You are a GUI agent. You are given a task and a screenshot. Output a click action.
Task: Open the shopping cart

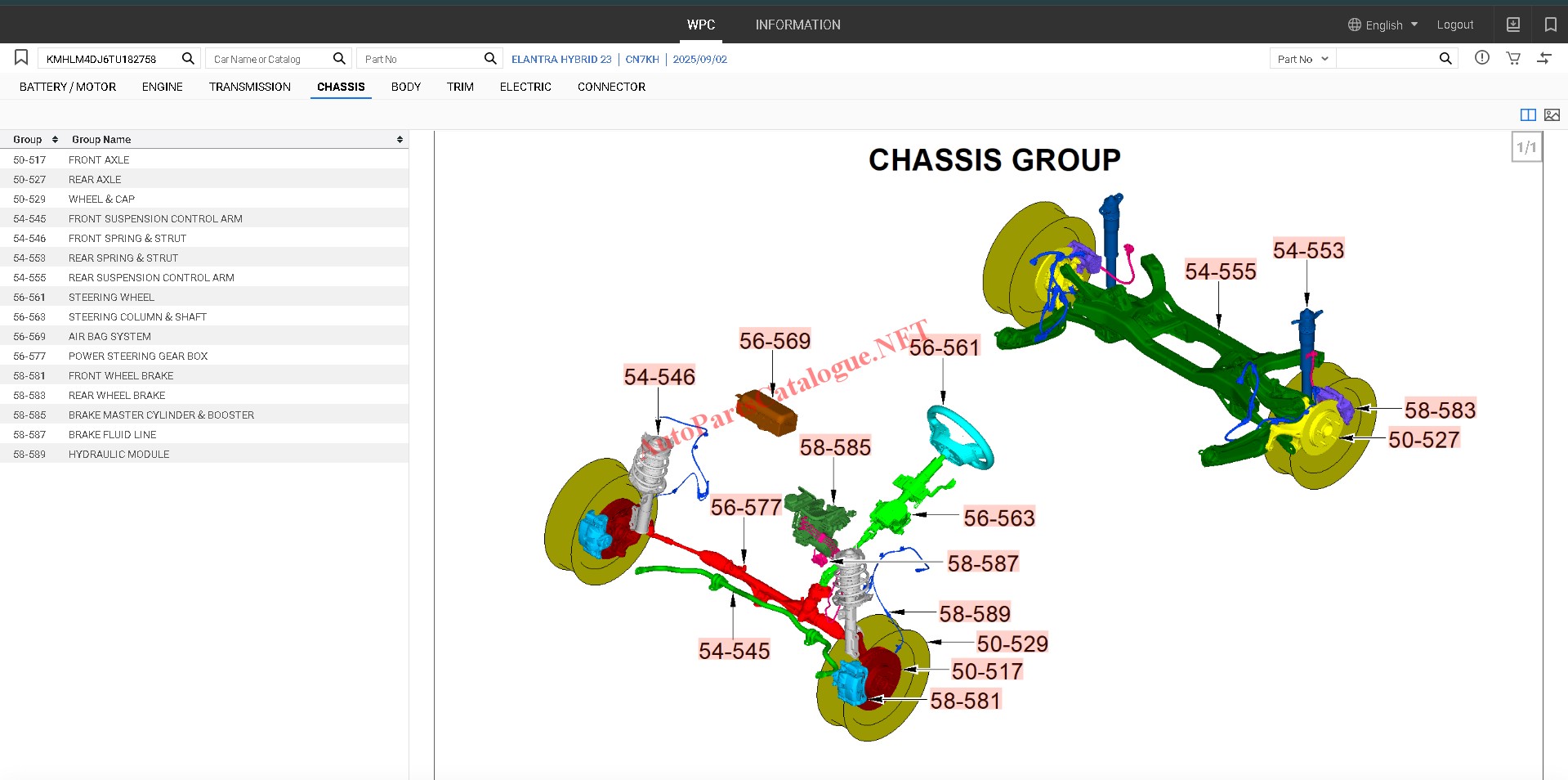tap(1513, 58)
